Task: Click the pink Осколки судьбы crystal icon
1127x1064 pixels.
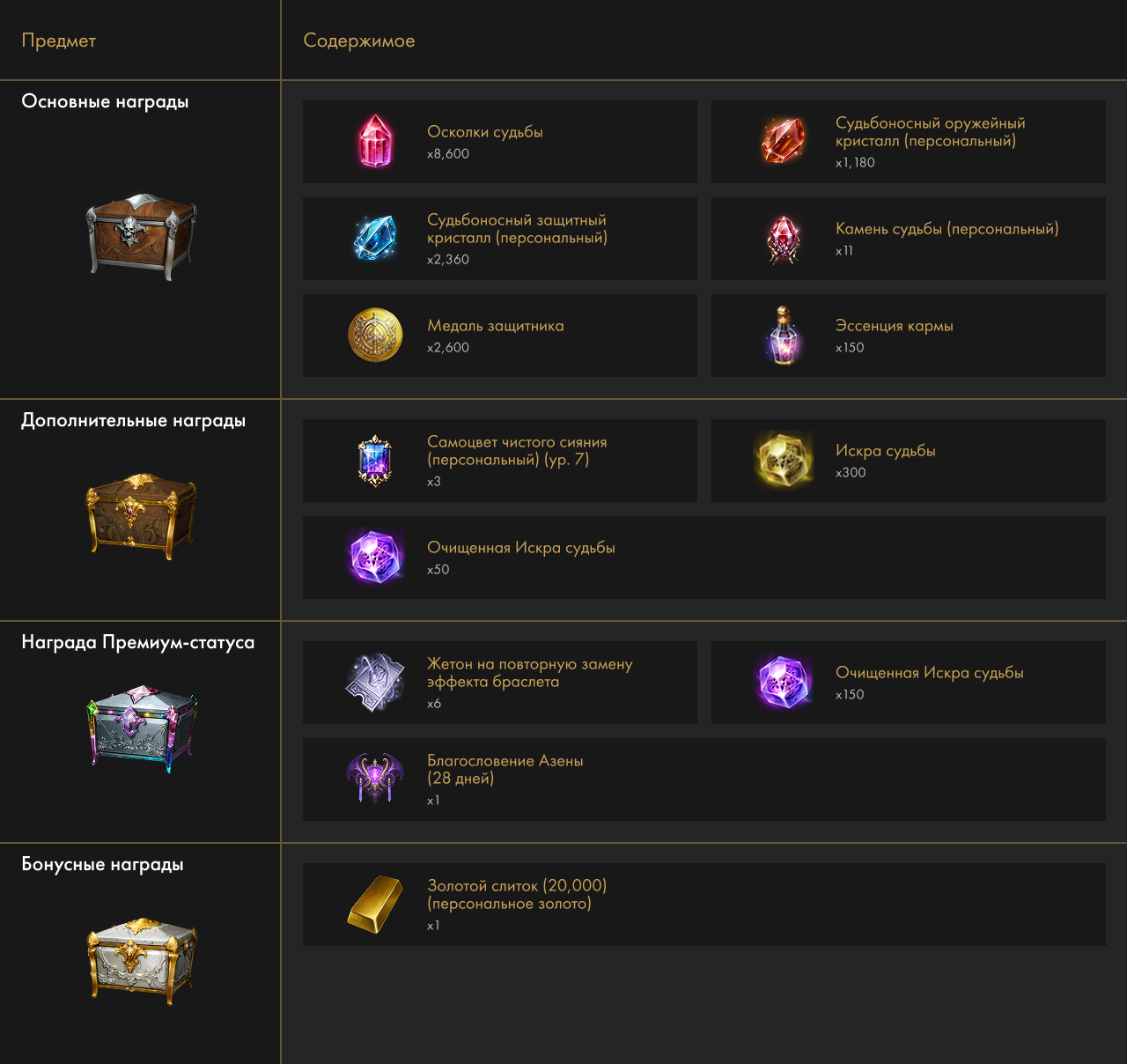Action: point(376,142)
